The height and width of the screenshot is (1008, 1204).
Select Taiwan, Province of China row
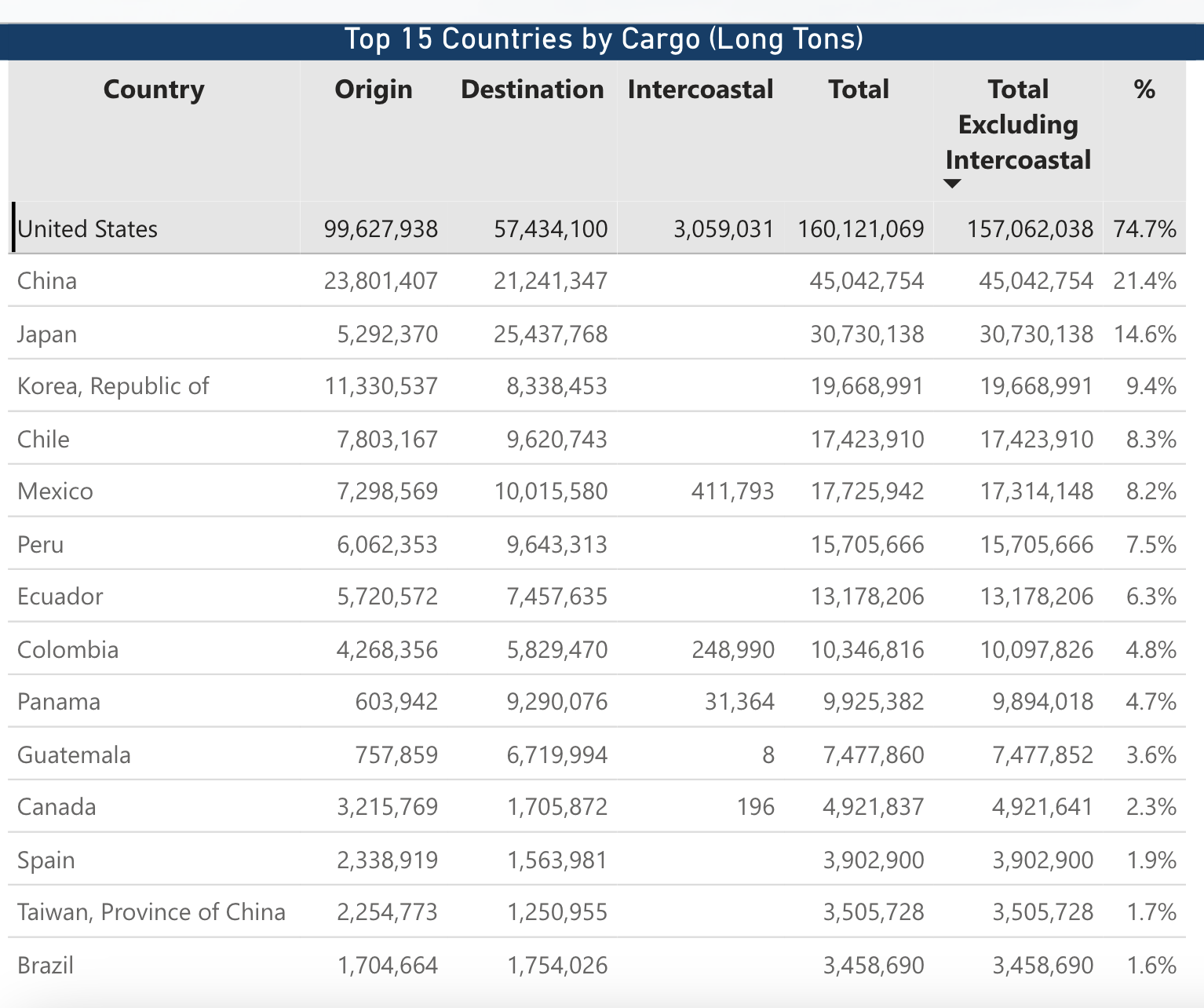(x=151, y=911)
